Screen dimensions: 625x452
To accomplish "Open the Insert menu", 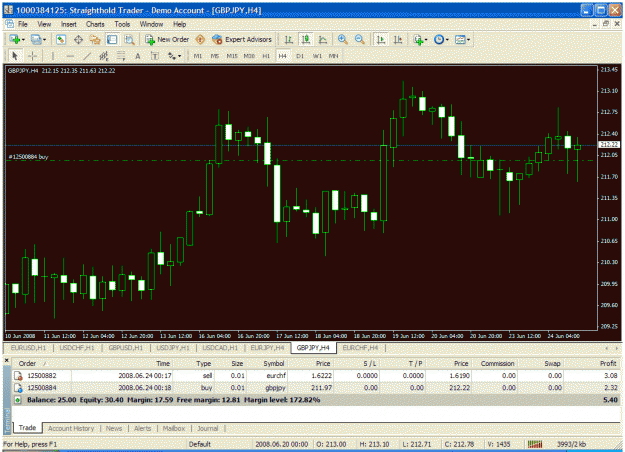I will tap(69, 24).
